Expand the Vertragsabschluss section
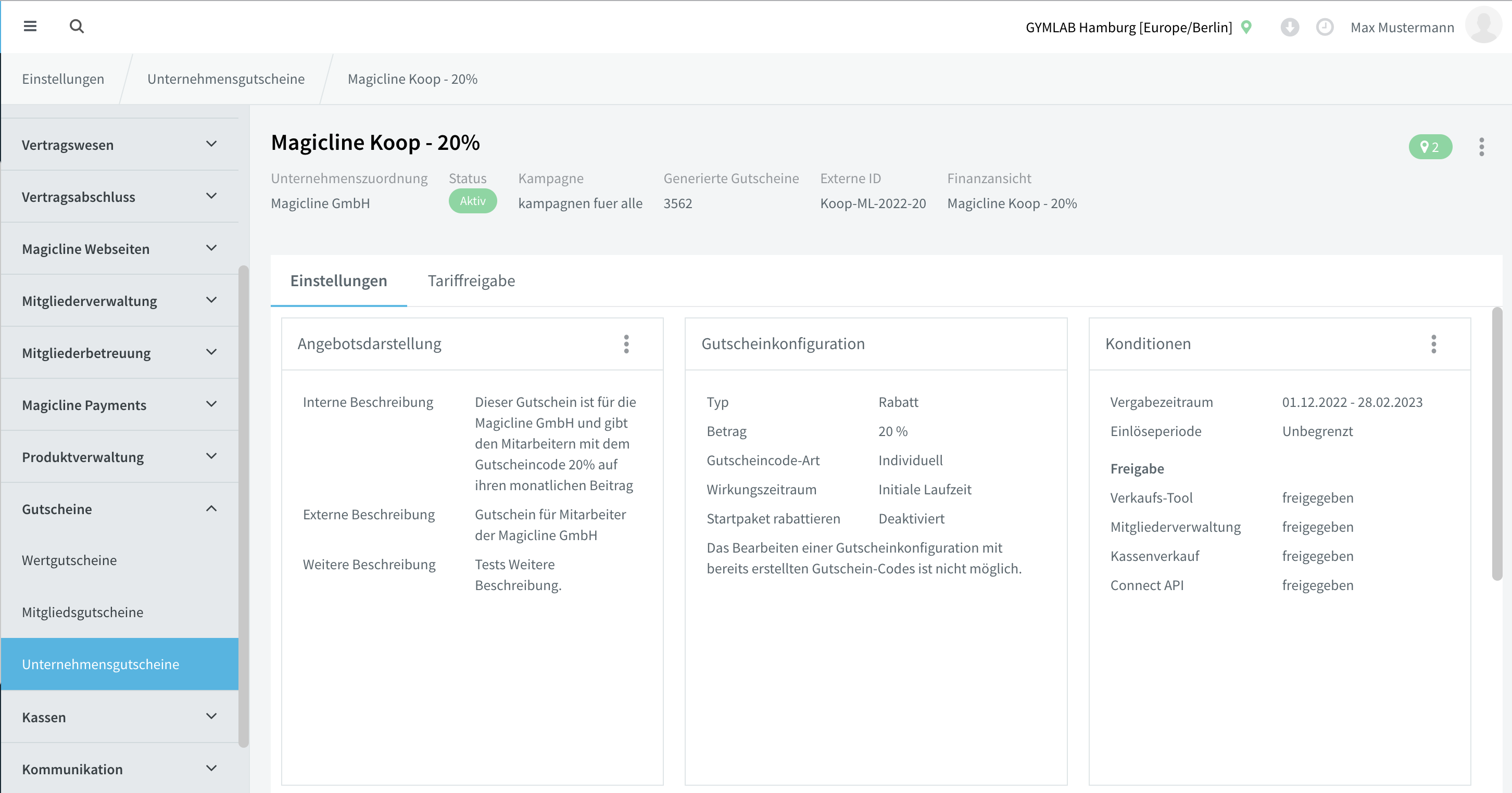This screenshot has width=1512, height=793. click(120, 197)
